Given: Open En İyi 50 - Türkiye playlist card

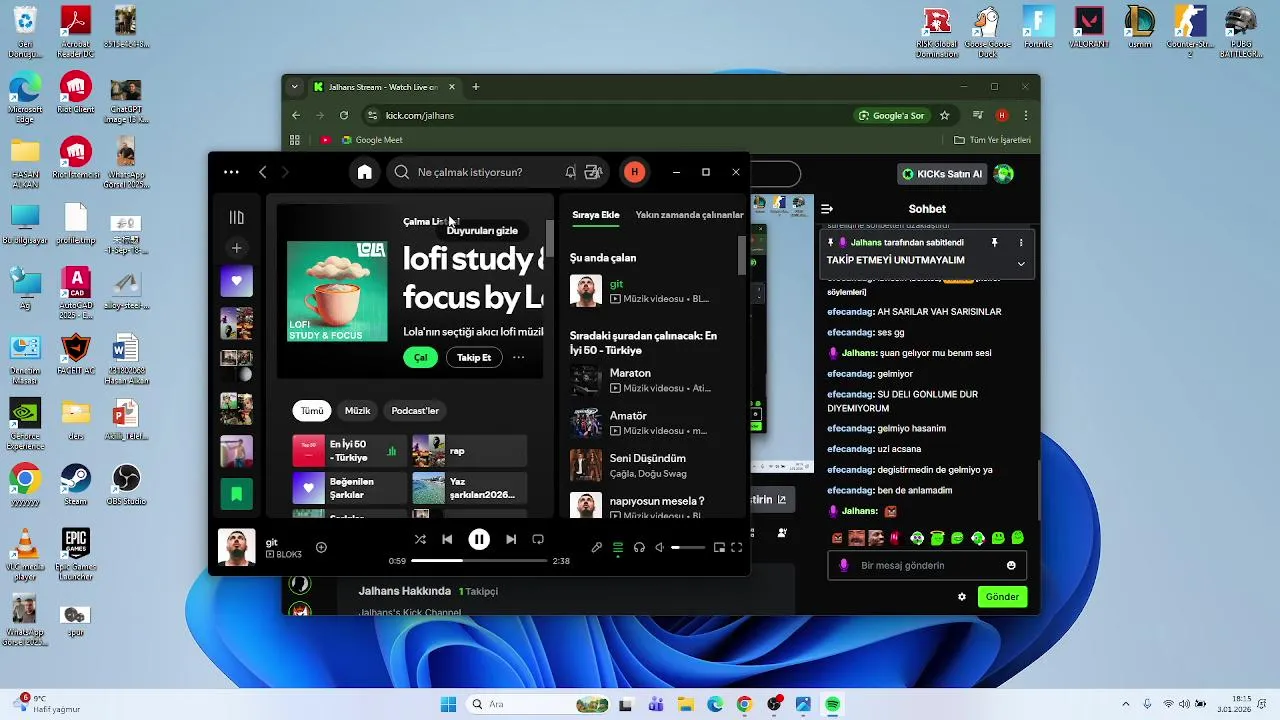Looking at the screenshot, I should (350, 451).
